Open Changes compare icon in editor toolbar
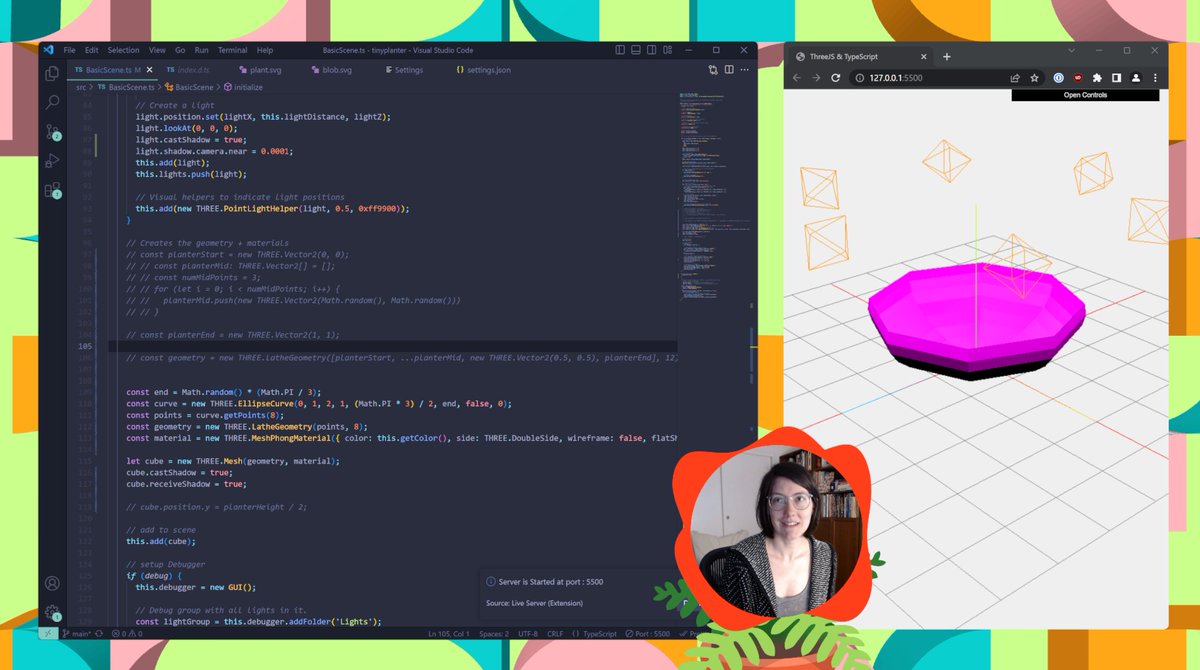Viewport: 1200px width, 670px height. coord(712,70)
